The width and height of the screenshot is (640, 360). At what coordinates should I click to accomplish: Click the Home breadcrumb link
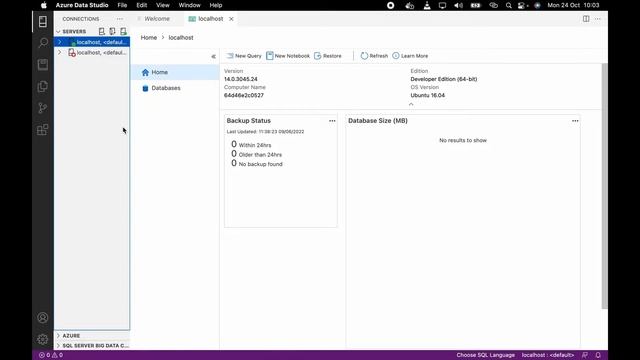coord(149,38)
